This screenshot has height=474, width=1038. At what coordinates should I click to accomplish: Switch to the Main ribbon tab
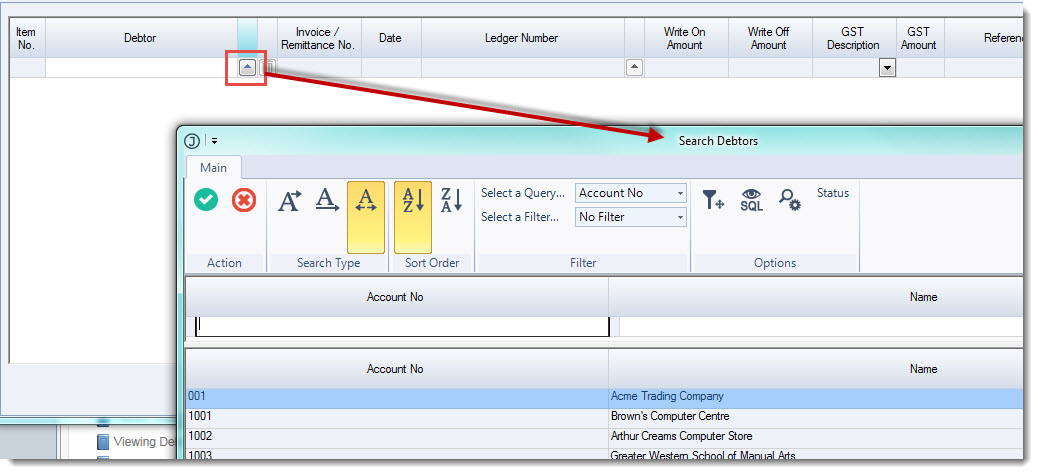pyautogui.click(x=213, y=167)
